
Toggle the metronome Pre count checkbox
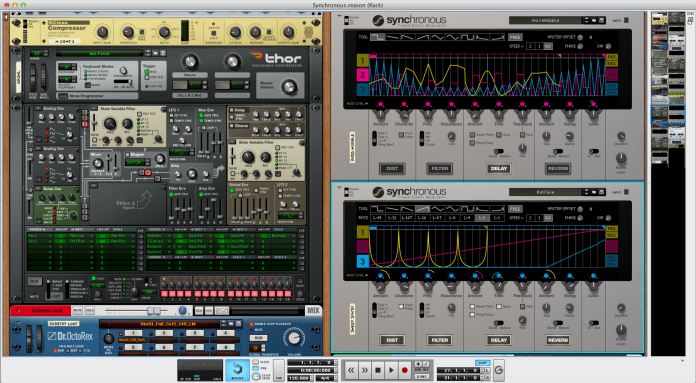click(256, 368)
